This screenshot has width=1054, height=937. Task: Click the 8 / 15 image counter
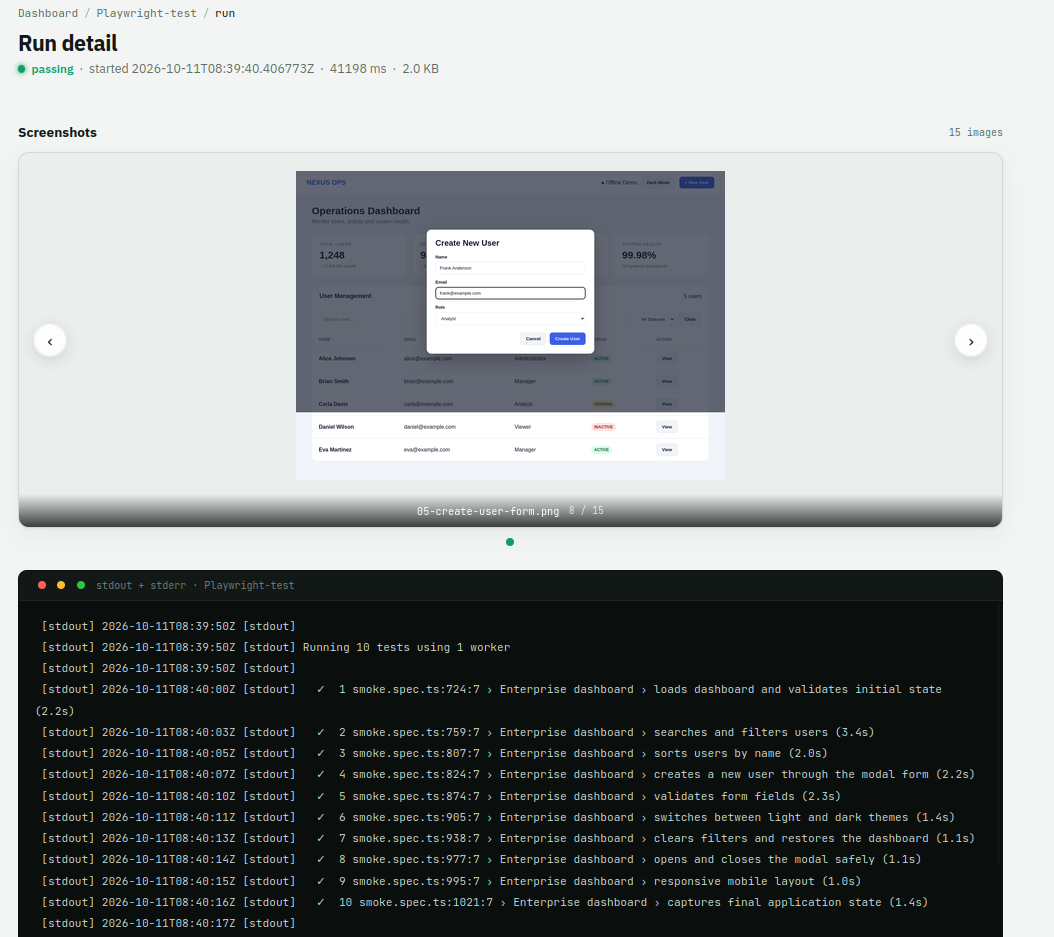586,510
